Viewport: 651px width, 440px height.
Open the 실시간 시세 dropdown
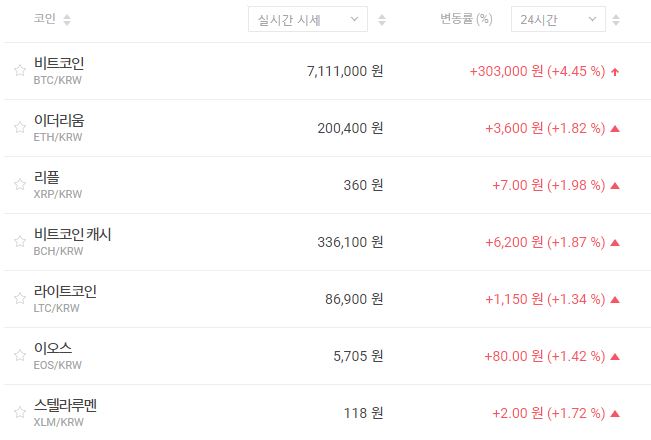click(x=307, y=20)
